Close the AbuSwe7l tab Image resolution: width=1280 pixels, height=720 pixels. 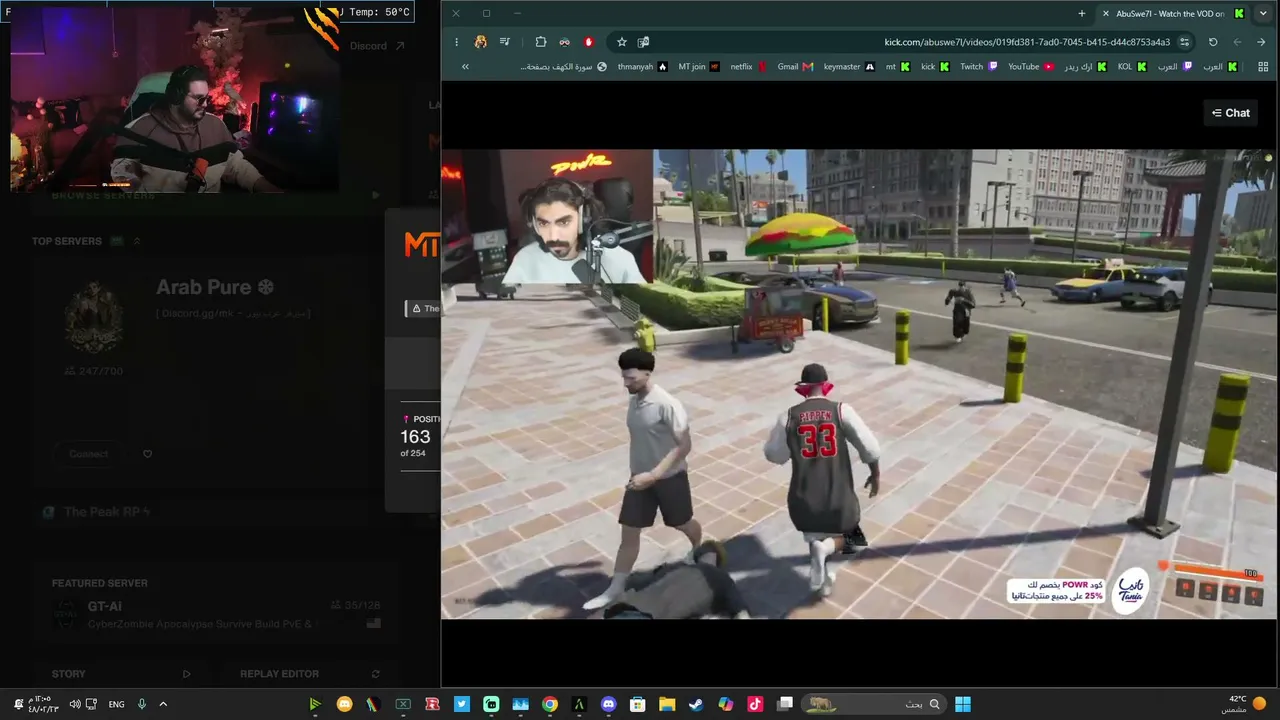click(x=1105, y=13)
